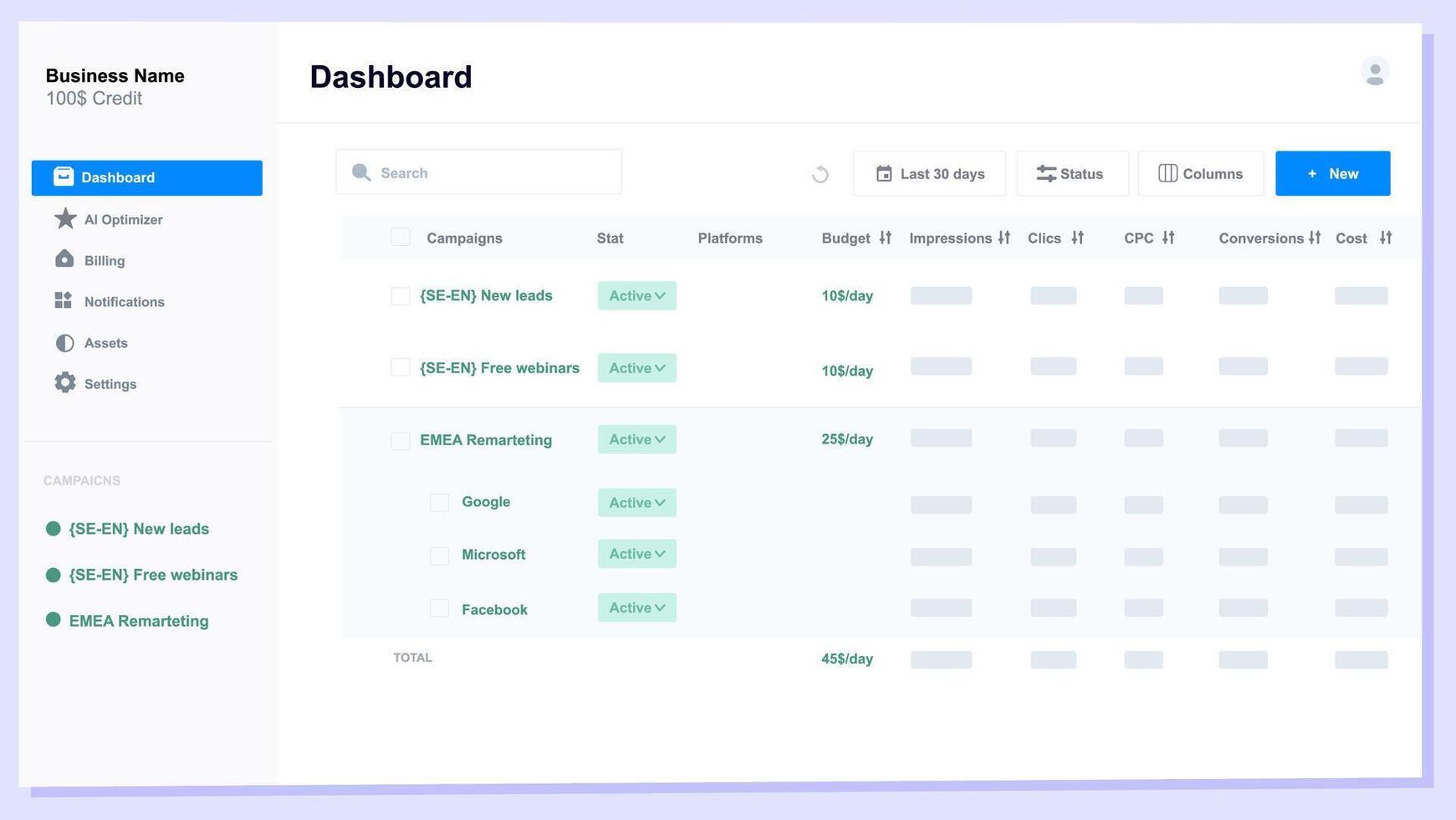Open the user profile avatar icon
The width and height of the screenshot is (1456, 820).
tap(1375, 72)
